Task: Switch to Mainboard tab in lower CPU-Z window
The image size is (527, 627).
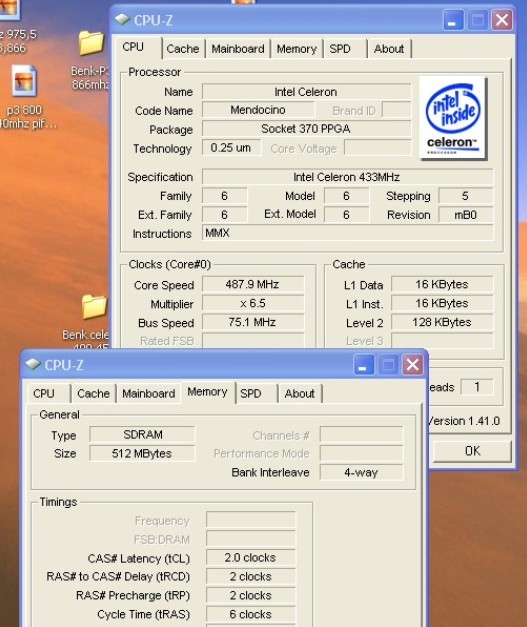Action: point(149,393)
